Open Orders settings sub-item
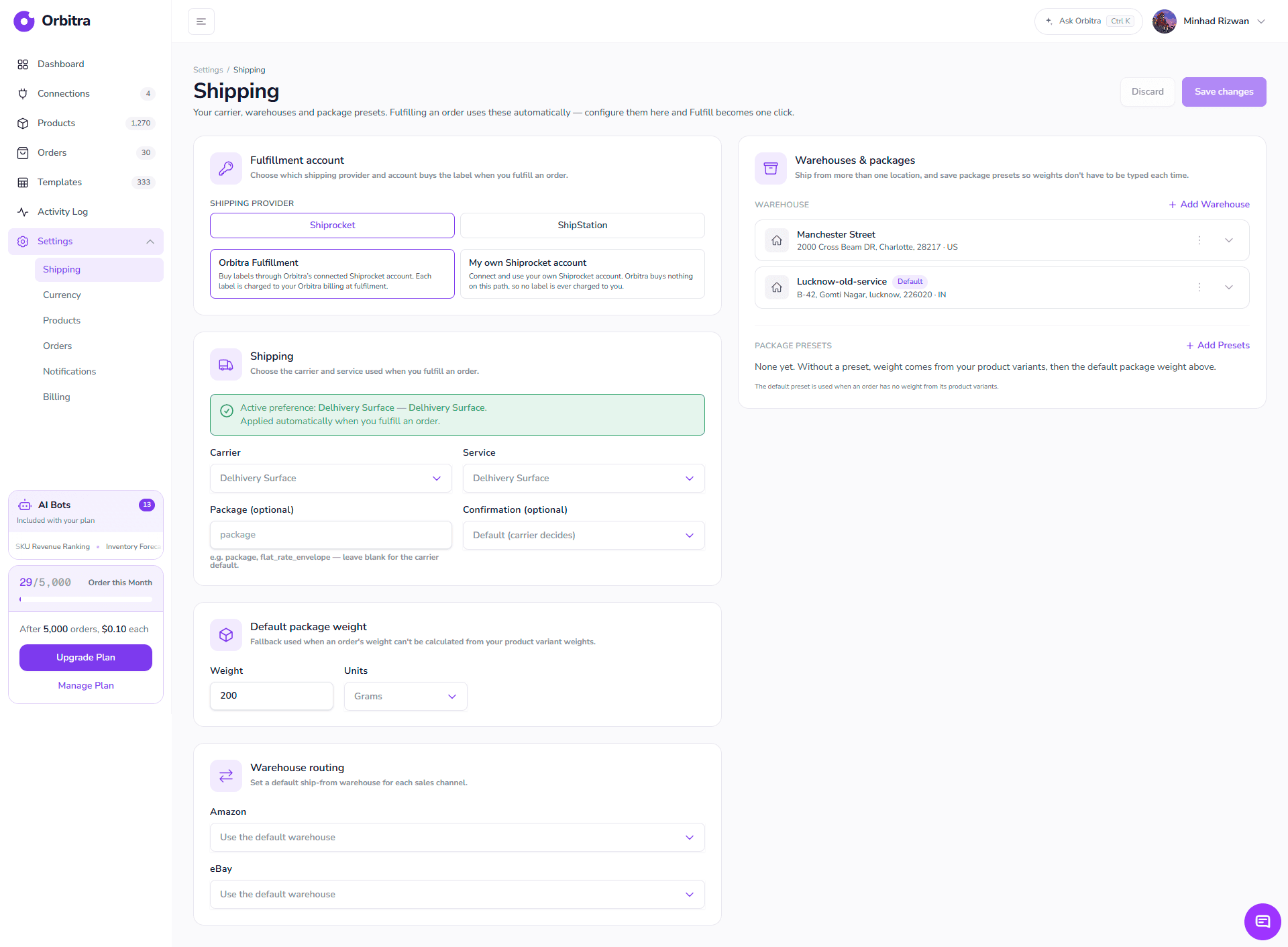 [x=99, y=346]
